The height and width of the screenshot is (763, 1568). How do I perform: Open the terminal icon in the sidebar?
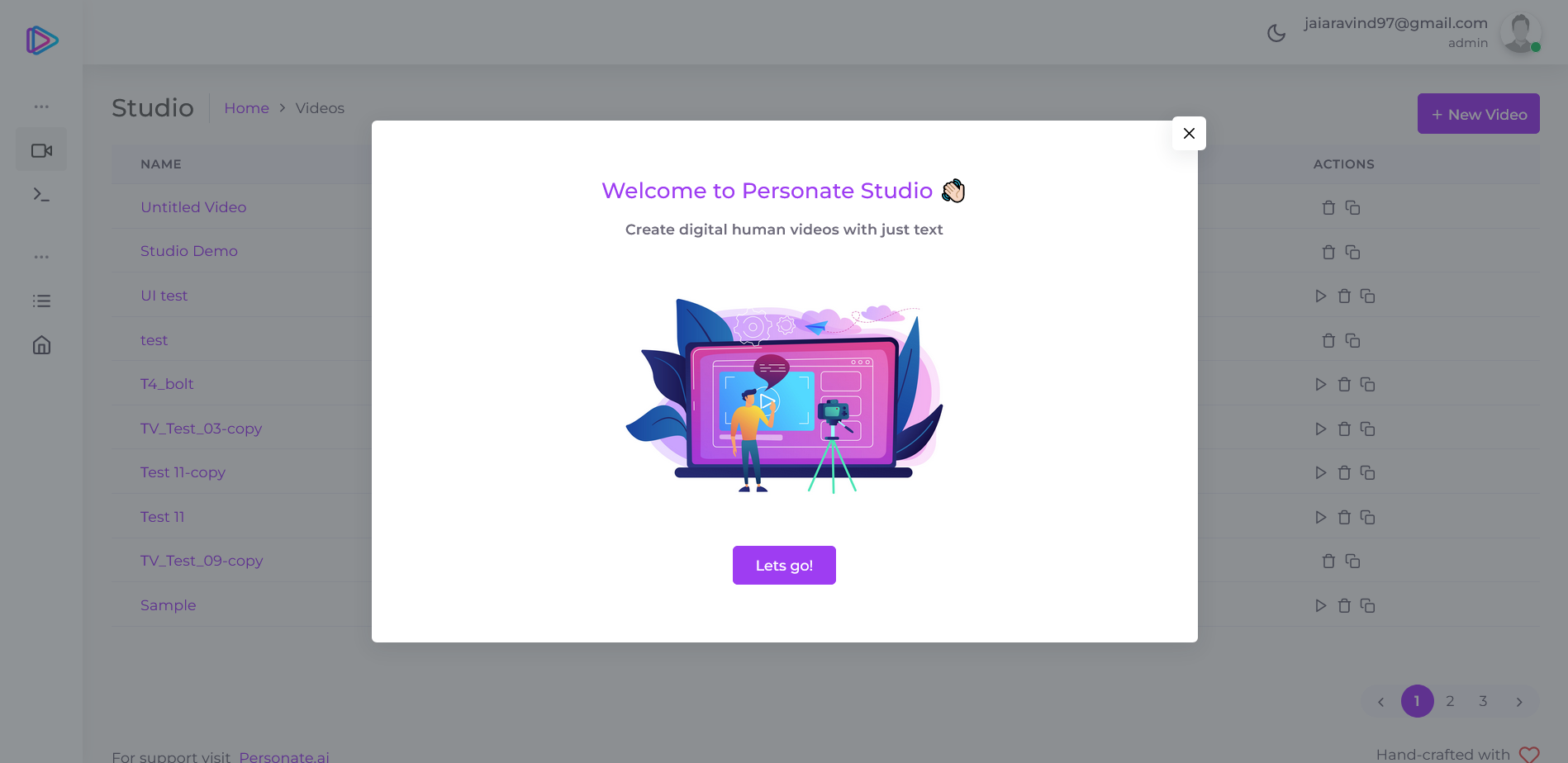click(41, 194)
